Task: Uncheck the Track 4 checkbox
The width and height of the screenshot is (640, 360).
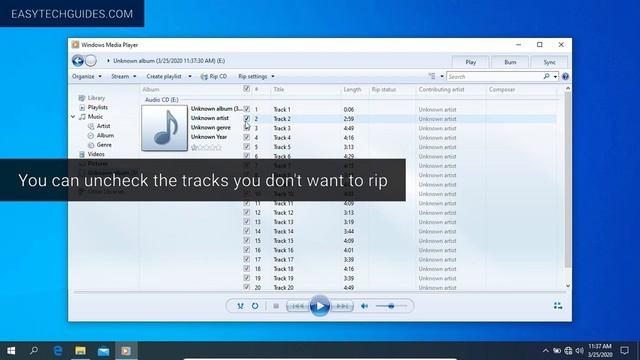Action: click(x=247, y=137)
